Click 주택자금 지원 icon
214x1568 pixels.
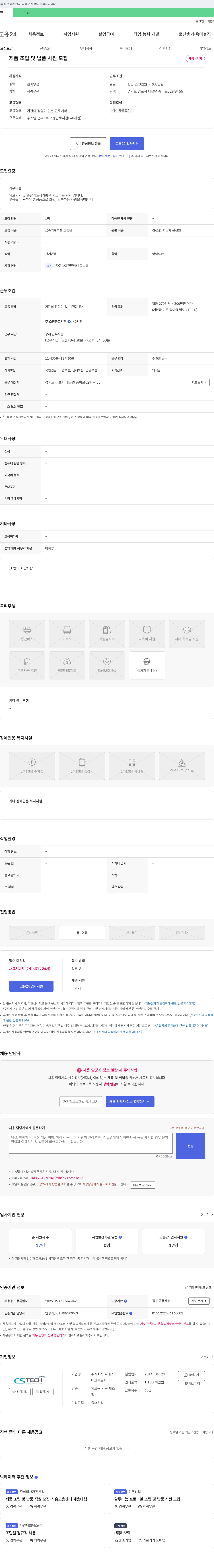(27, 665)
